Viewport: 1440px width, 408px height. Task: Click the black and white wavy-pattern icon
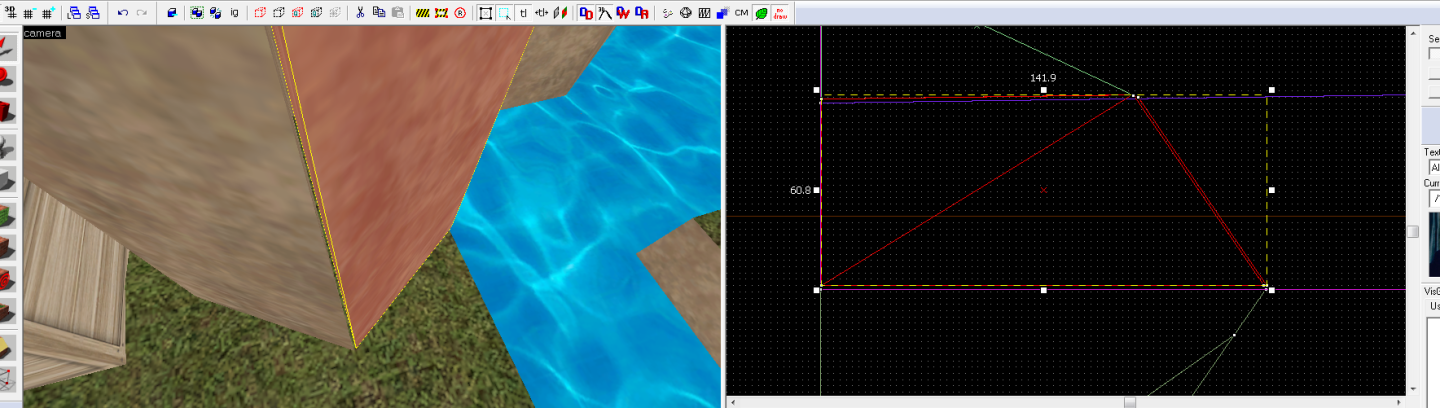pyautogui.click(x=704, y=13)
